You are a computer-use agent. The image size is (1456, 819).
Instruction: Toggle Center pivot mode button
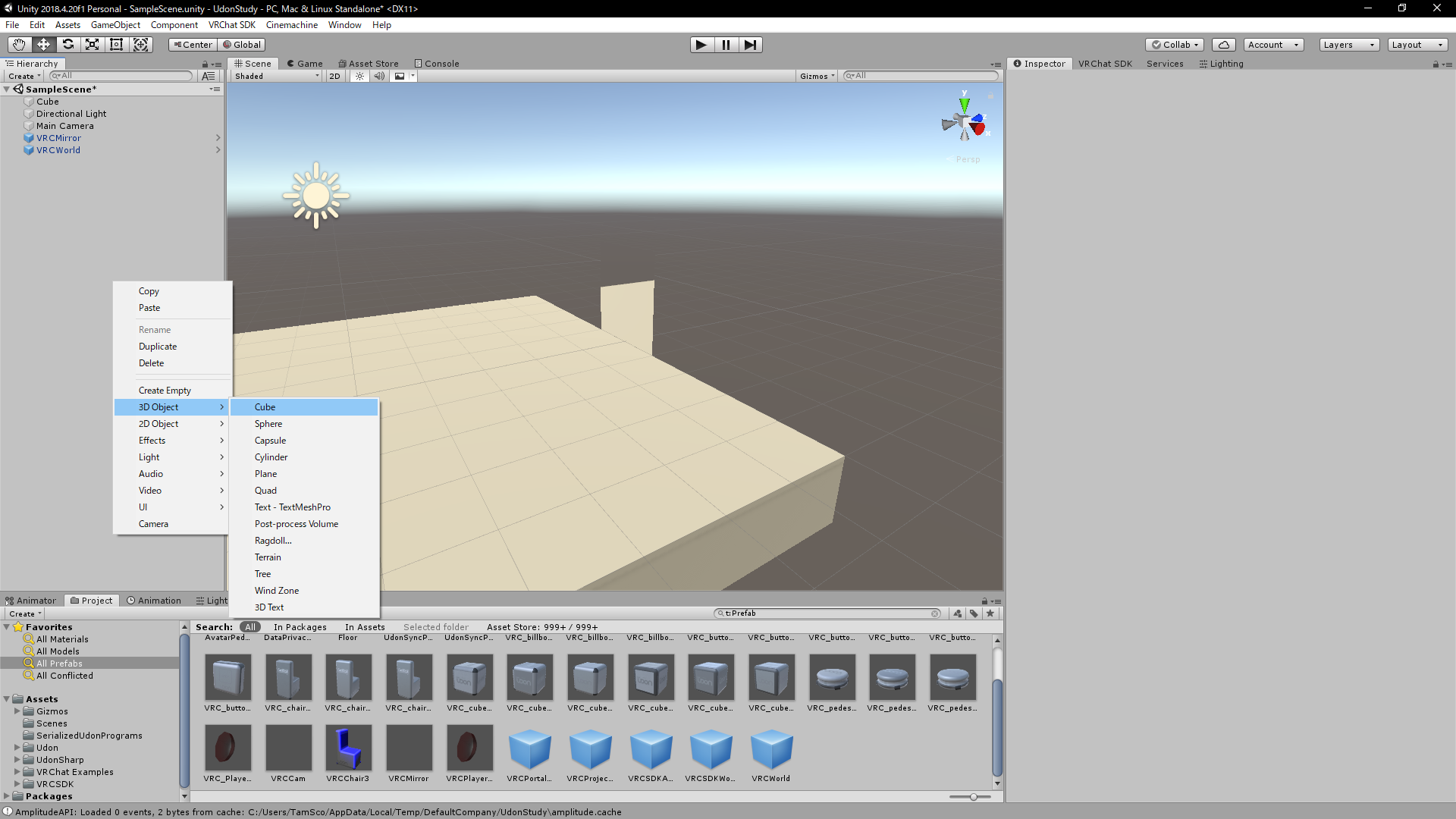tap(193, 45)
